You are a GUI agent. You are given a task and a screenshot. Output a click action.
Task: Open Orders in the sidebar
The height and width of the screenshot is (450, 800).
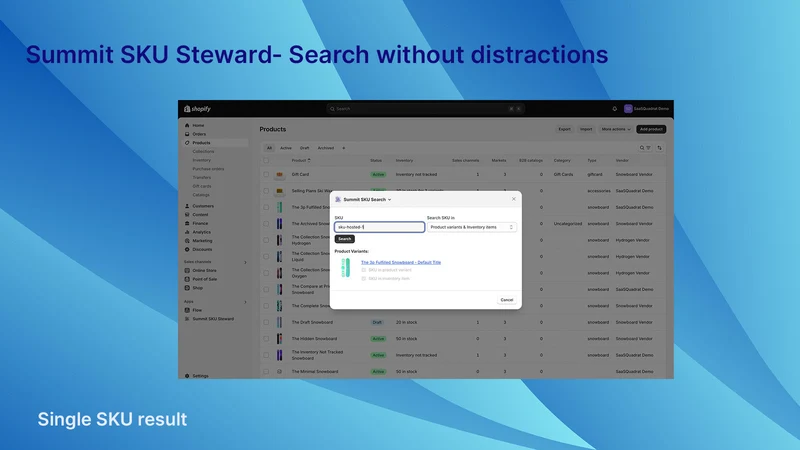point(199,134)
